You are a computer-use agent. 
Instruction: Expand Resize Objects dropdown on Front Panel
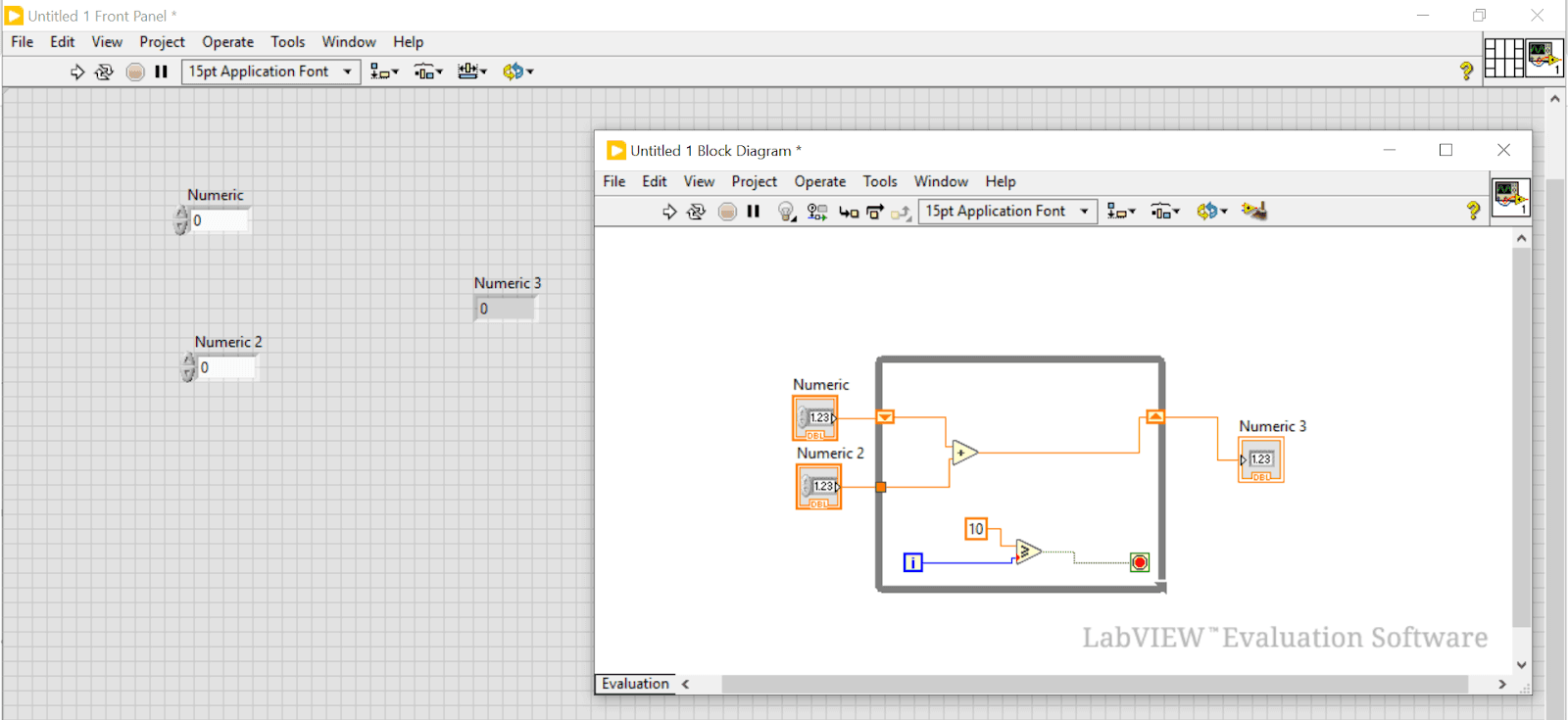pos(472,72)
